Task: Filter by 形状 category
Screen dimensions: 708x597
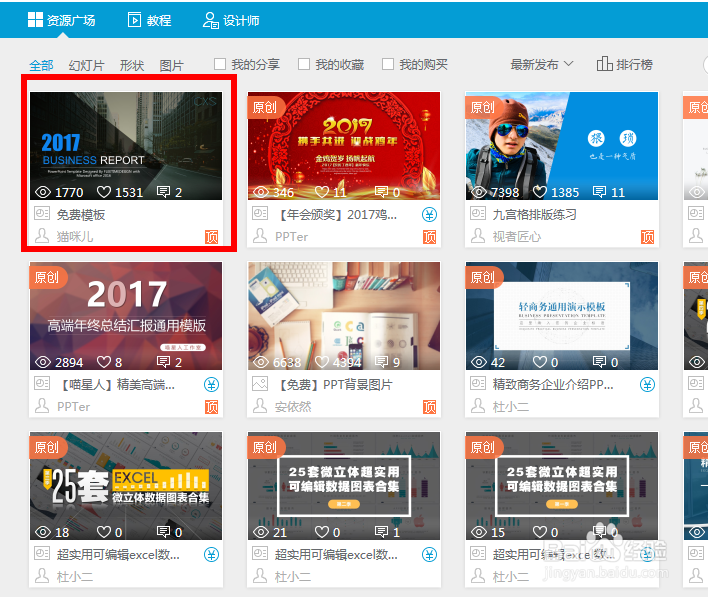Action: pos(132,65)
